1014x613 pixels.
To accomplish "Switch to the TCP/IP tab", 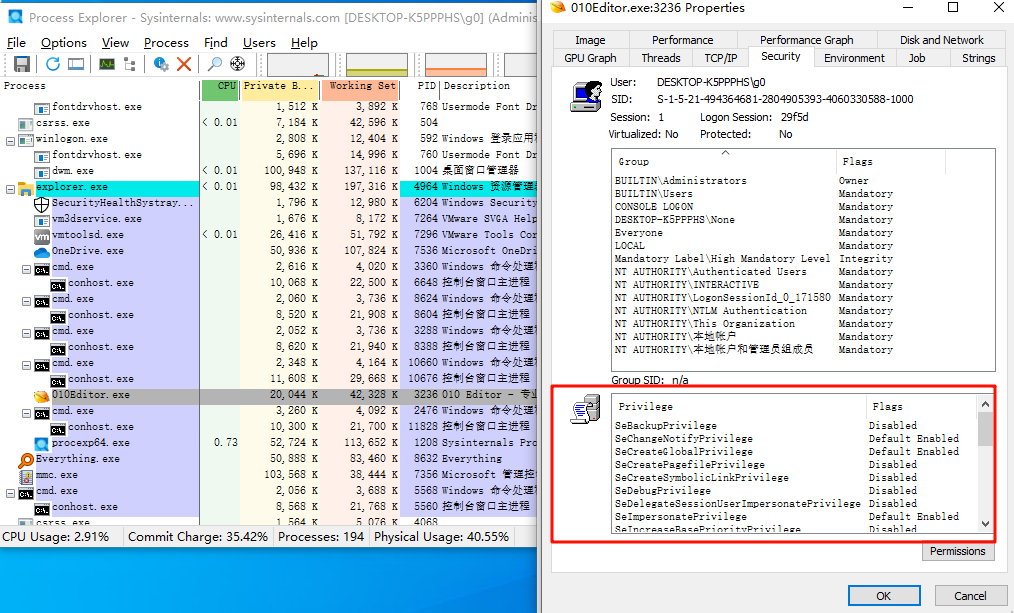I will pos(720,58).
